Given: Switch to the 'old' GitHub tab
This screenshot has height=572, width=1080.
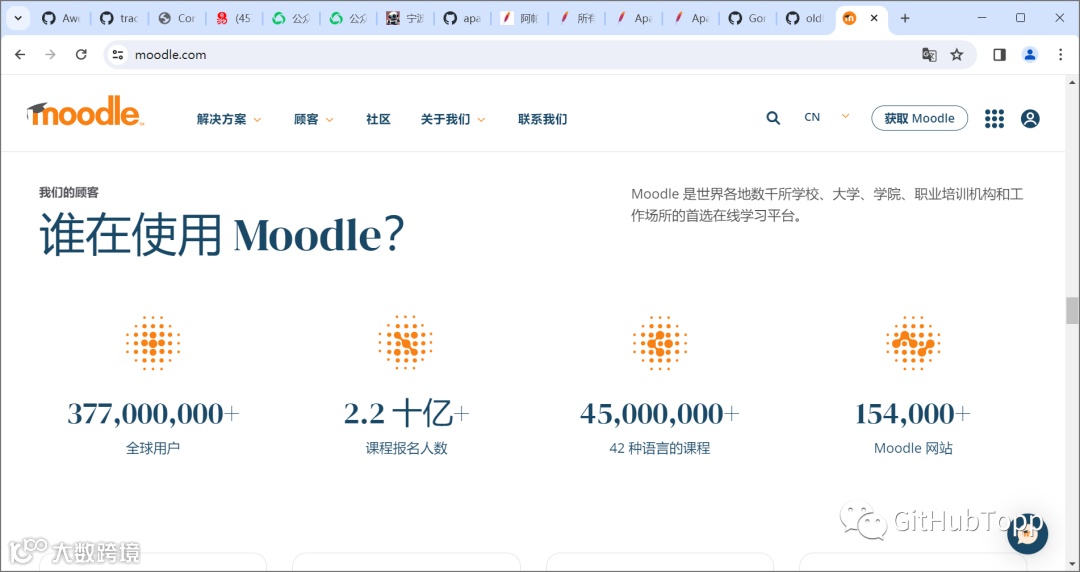Looking at the screenshot, I should 804,19.
